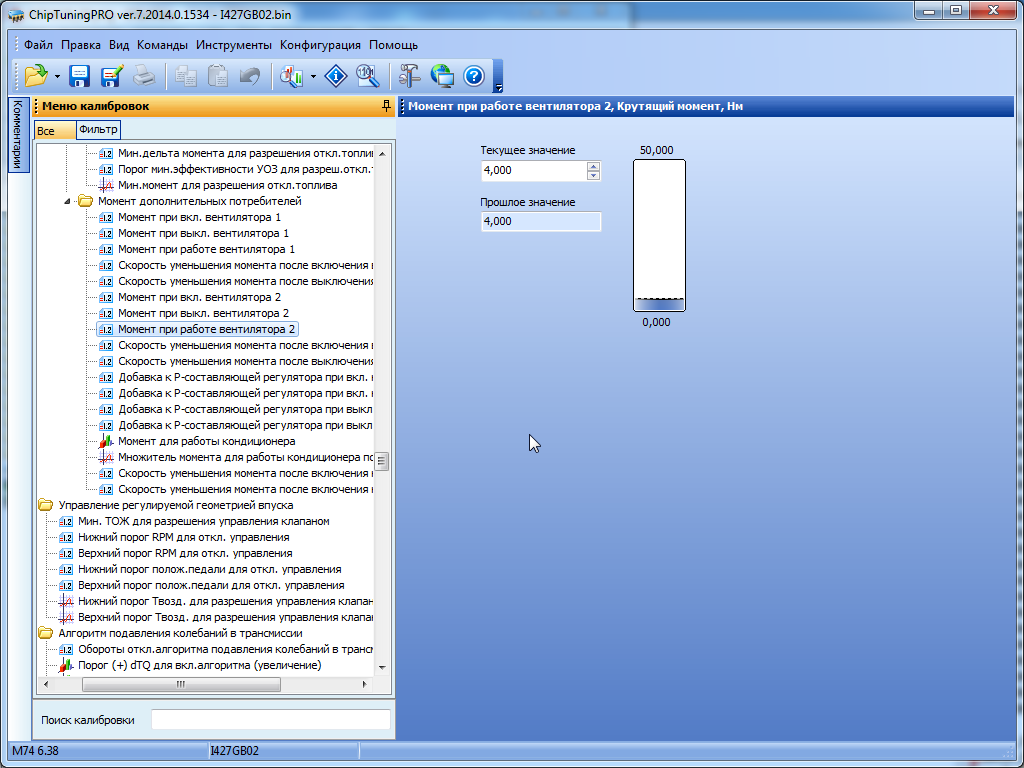Collapse the Момент дополнительных потребителей folder
The height and width of the screenshot is (768, 1024).
pyautogui.click(x=68, y=201)
